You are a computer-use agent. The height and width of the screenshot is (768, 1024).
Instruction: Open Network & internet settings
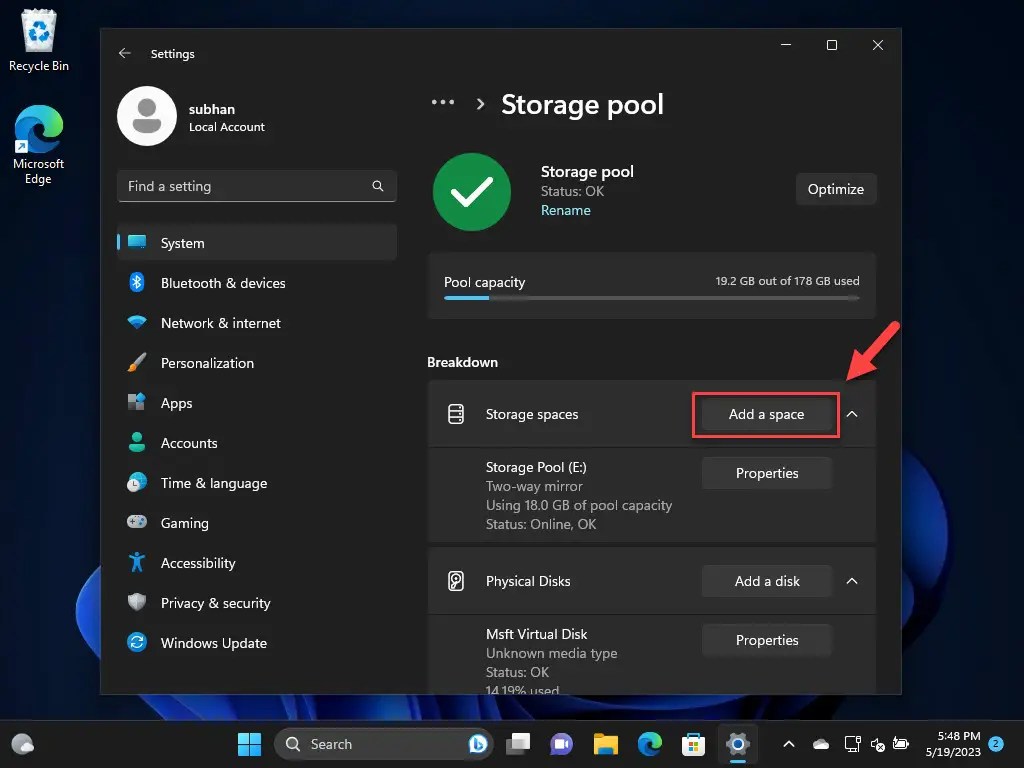[x=218, y=323]
